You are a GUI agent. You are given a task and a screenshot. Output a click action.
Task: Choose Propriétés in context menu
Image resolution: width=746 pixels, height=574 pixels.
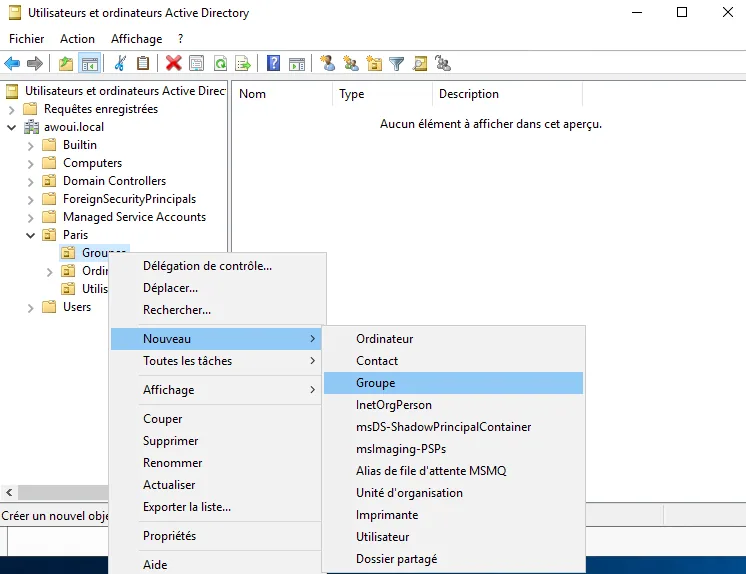tap(217, 536)
